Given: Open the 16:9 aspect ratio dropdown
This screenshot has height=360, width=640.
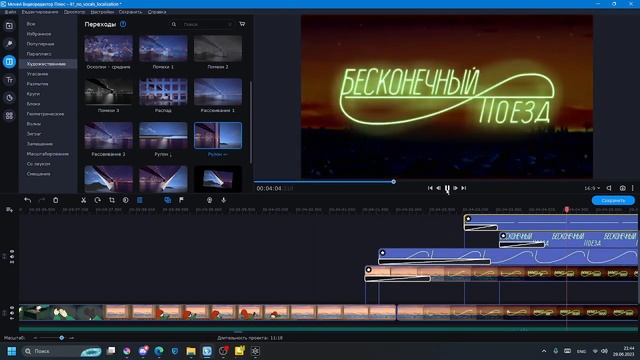Looking at the screenshot, I should [592, 188].
